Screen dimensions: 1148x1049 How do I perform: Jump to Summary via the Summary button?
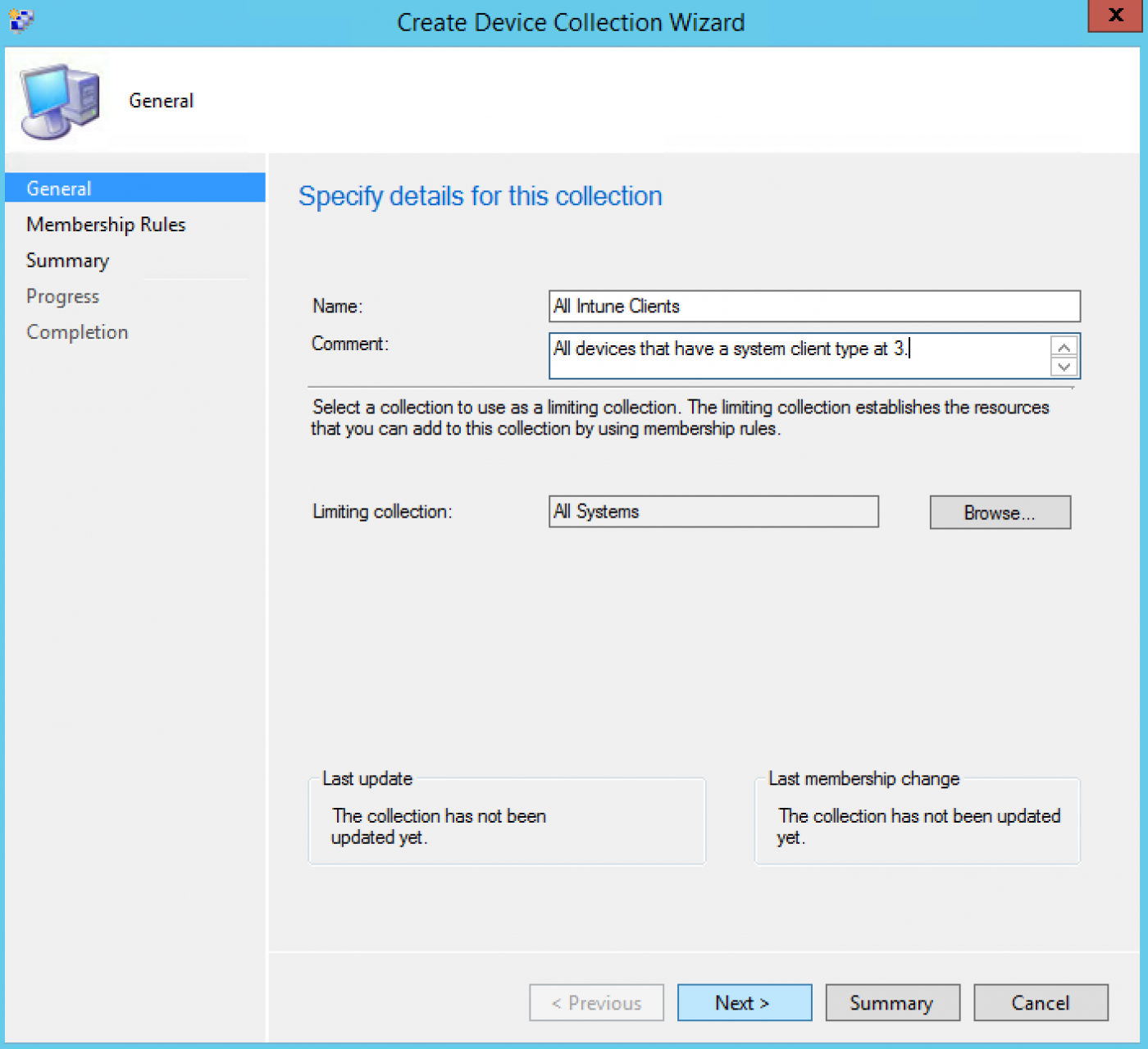(x=892, y=1002)
